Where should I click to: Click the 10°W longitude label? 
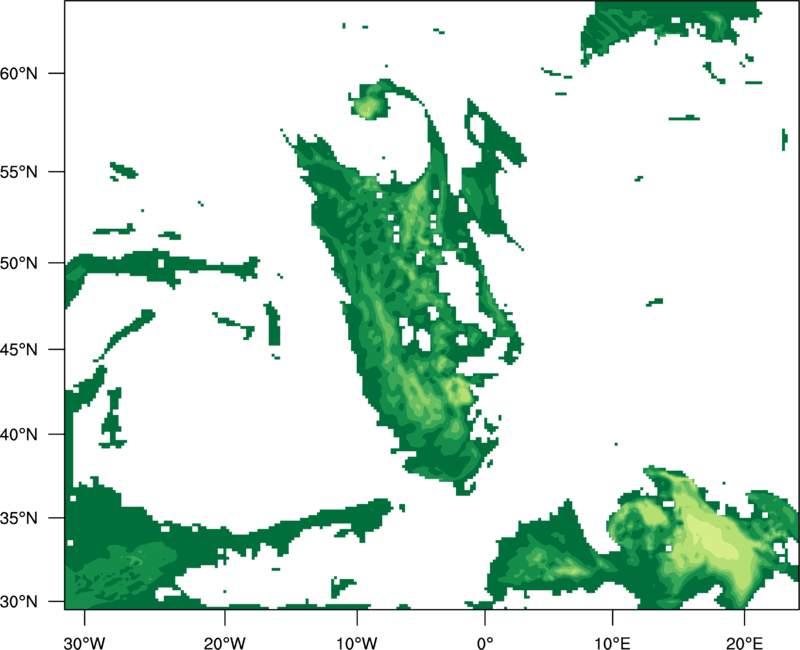356,643
